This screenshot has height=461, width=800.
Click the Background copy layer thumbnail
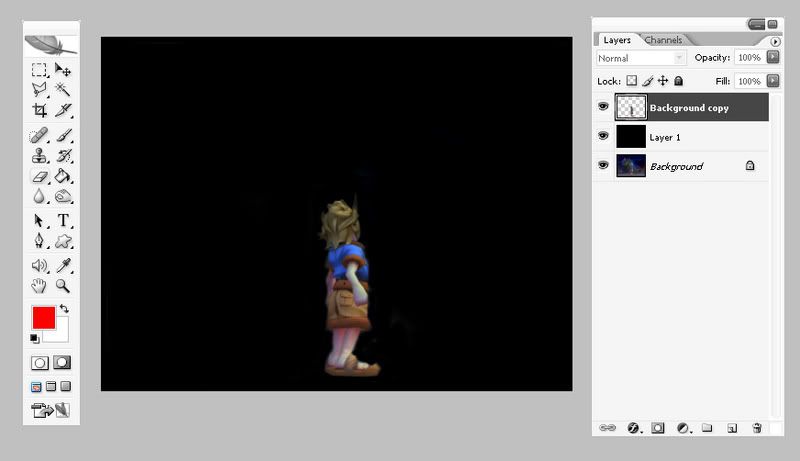pyautogui.click(x=631, y=107)
